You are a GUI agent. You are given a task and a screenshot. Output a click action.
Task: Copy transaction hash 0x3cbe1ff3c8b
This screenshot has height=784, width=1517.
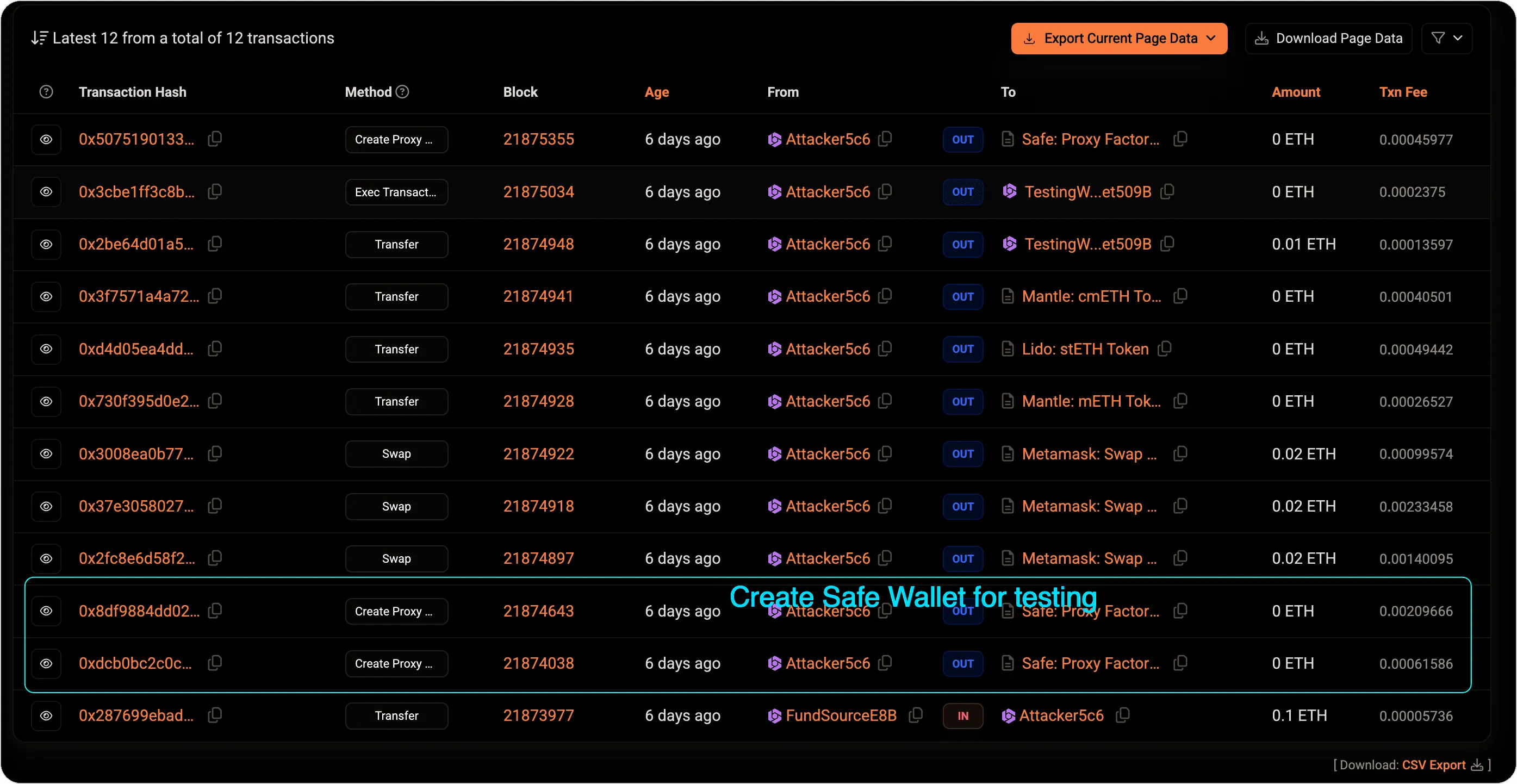(x=215, y=191)
